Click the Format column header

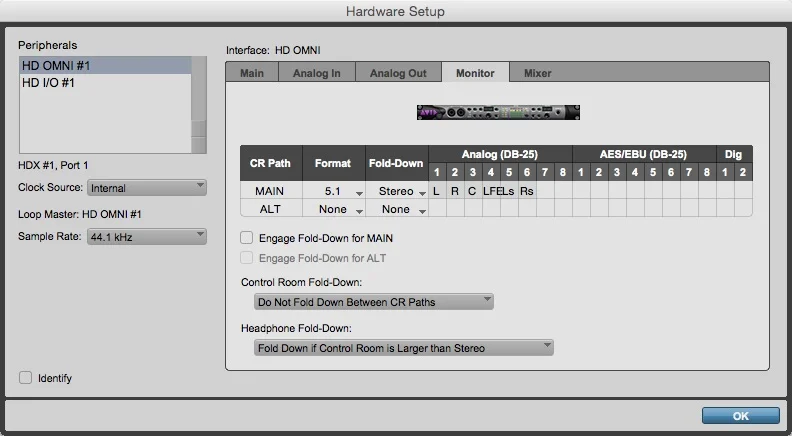point(333,163)
